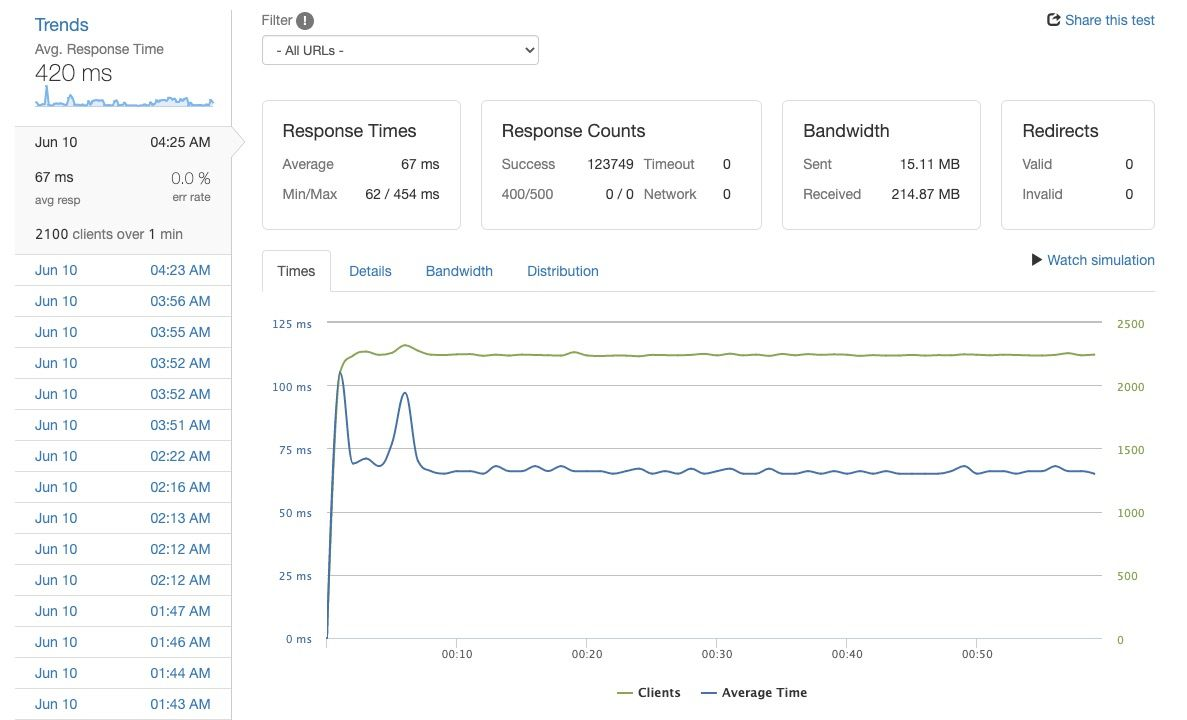Open the Jun 10 02:13 AM test run

[x=123, y=519]
